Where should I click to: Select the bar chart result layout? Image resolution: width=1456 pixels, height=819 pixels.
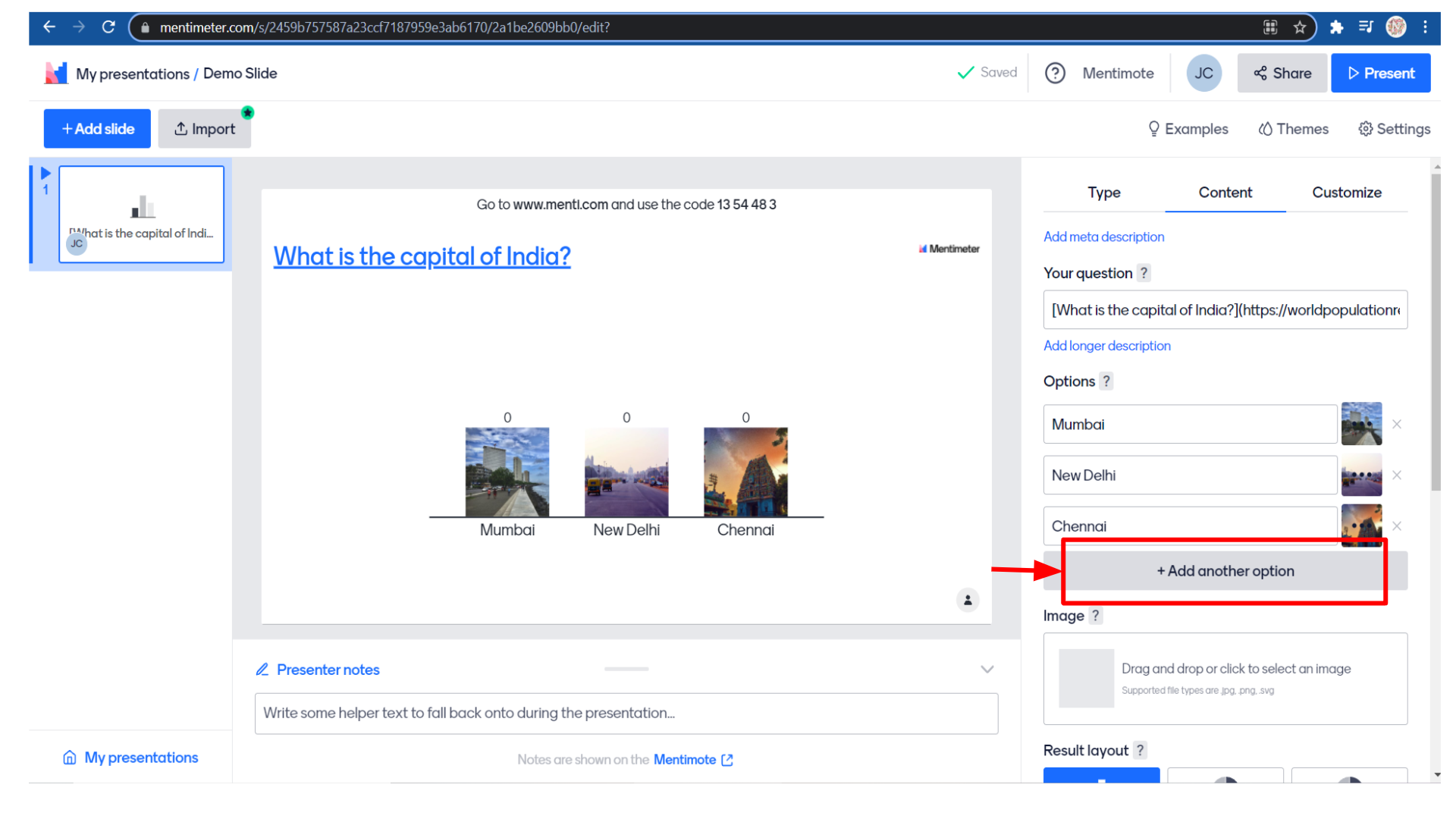1101,775
